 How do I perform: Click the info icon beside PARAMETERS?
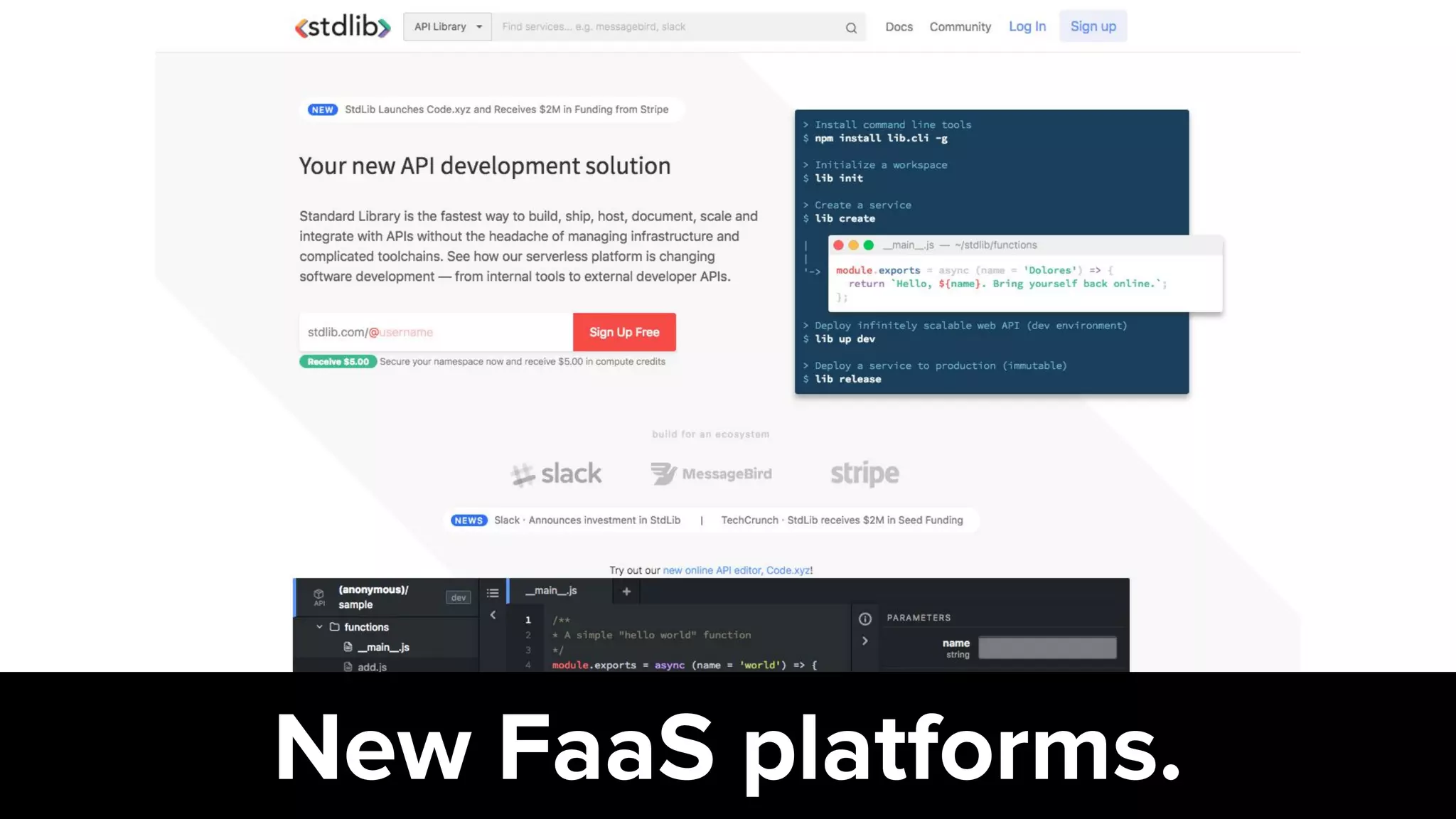864,619
